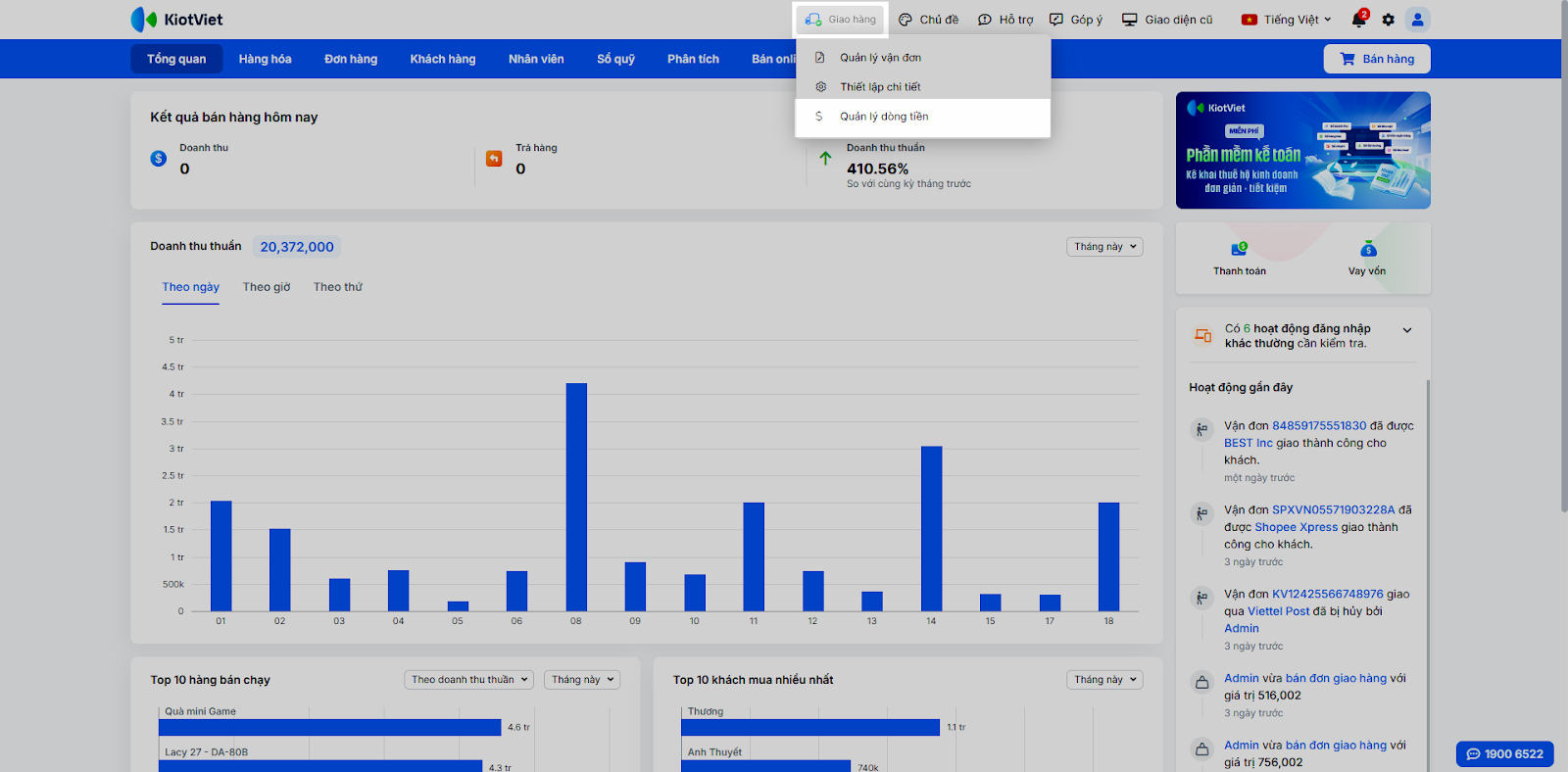Expand the unusual login activity notice
The image size is (1568, 772).
pos(1407,330)
